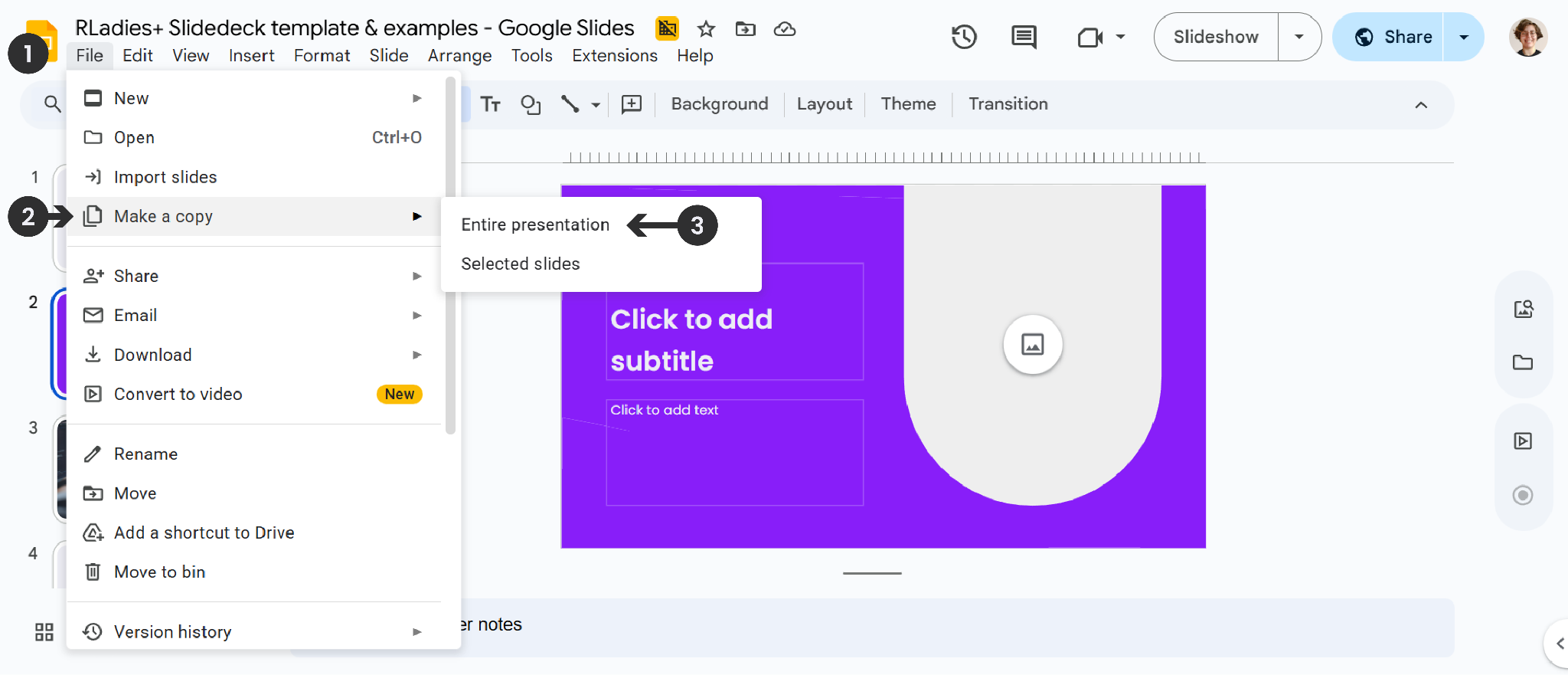Viewport: 1568px width, 675px height.
Task: Select the Text box tool
Action: tap(491, 104)
